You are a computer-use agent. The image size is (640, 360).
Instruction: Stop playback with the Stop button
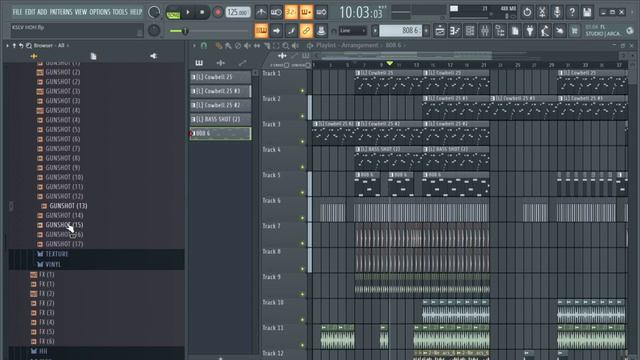click(202, 13)
